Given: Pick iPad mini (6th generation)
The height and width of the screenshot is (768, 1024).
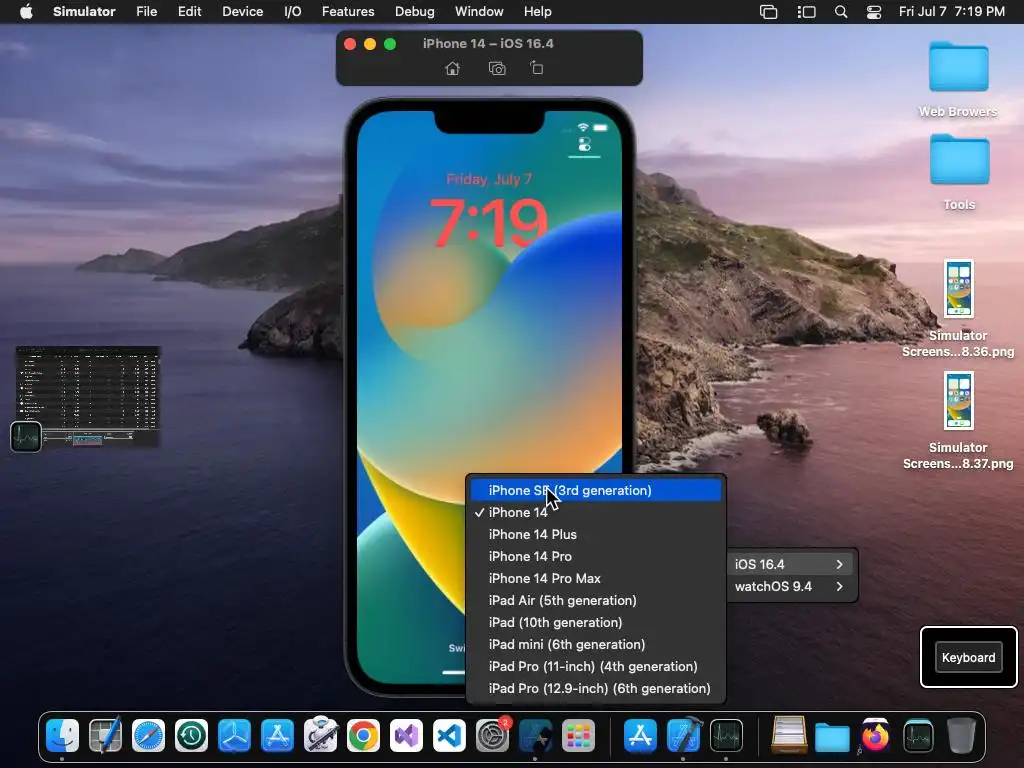Looking at the screenshot, I should tap(596, 645).
